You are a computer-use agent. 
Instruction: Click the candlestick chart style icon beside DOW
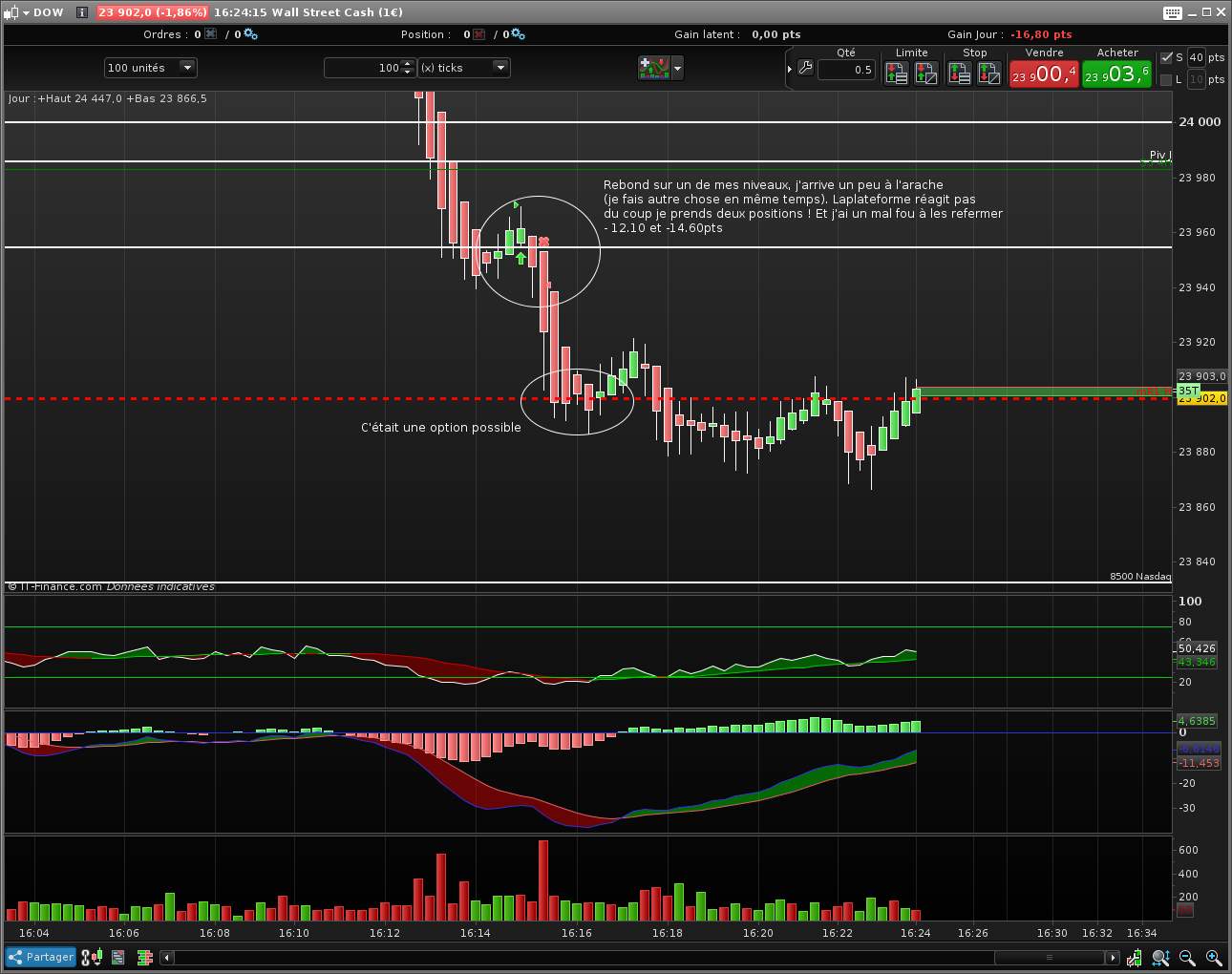coord(12,12)
